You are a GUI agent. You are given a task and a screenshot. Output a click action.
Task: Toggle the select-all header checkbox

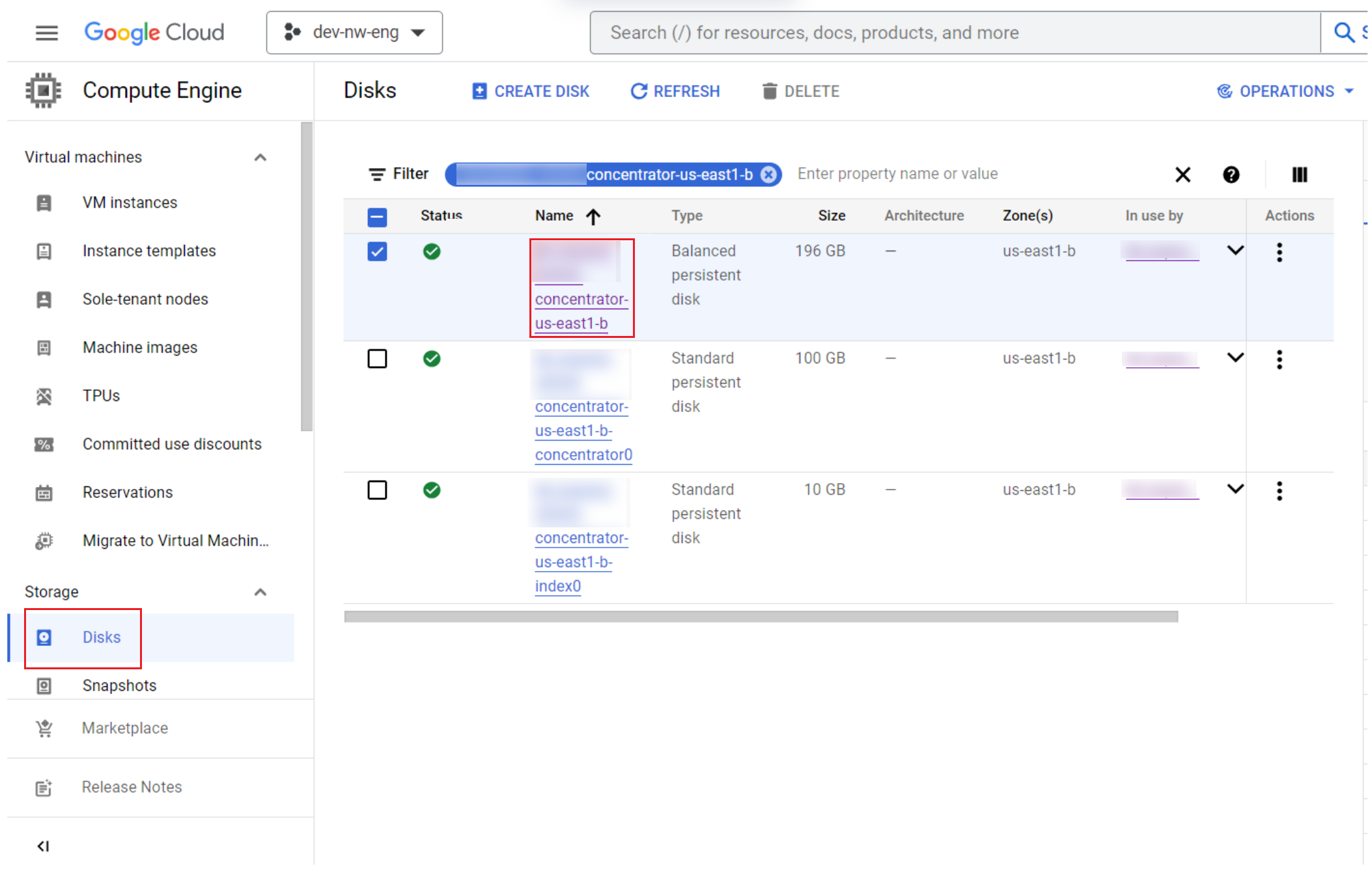click(x=377, y=217)
